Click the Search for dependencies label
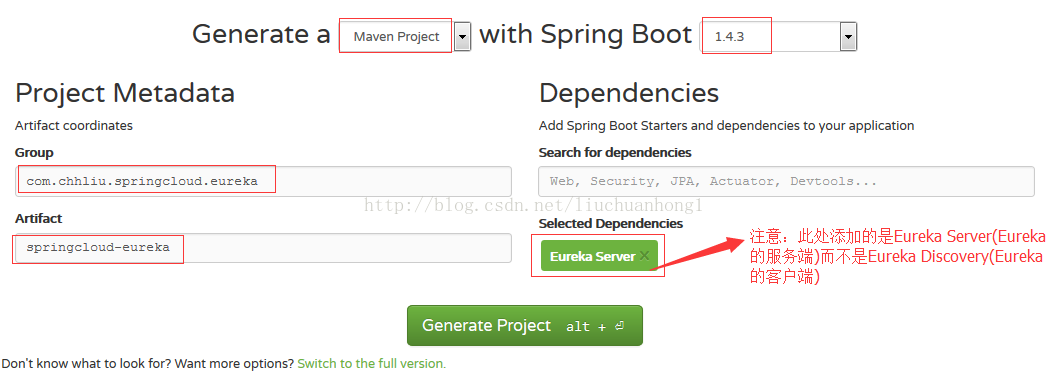 tap(615, 153)
